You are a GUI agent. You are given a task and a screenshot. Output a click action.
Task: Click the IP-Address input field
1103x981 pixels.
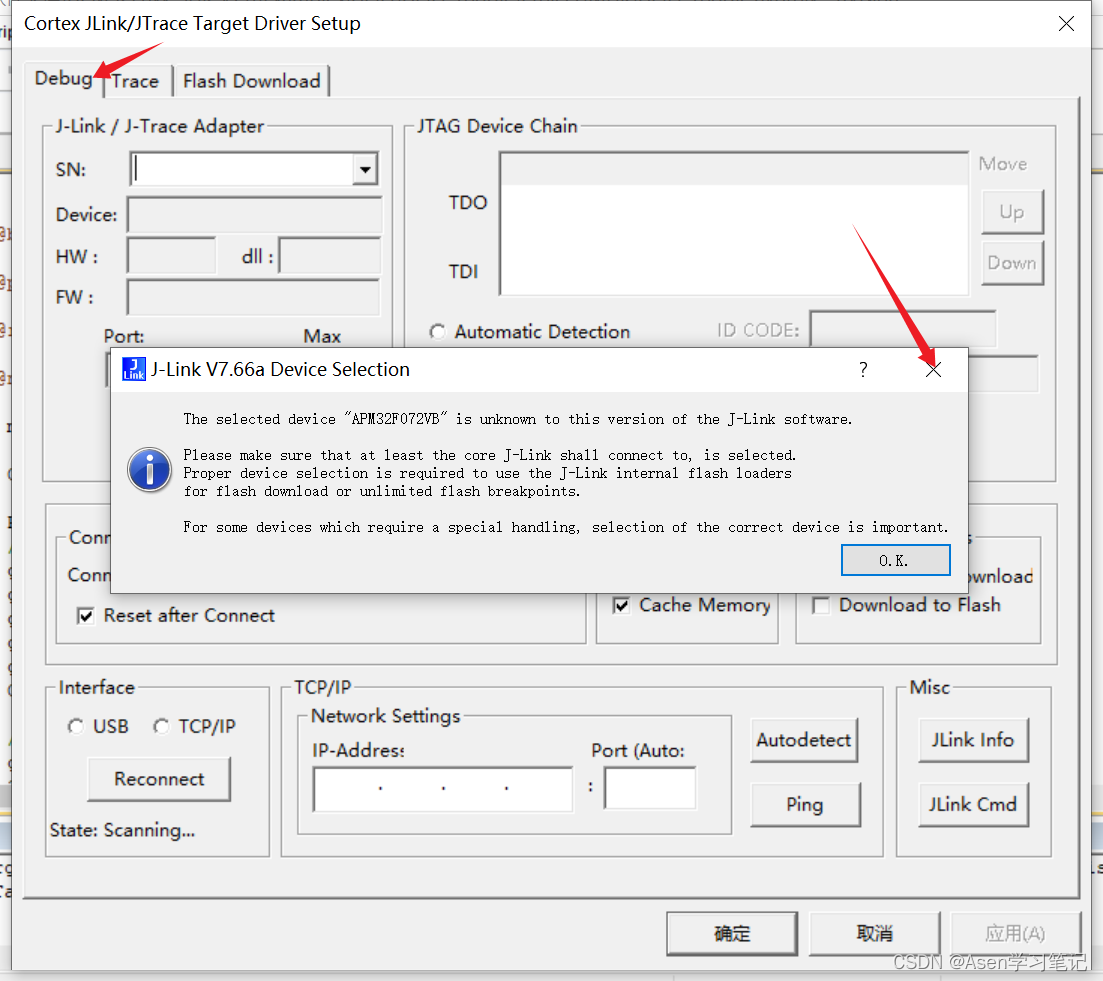[442, 789]
